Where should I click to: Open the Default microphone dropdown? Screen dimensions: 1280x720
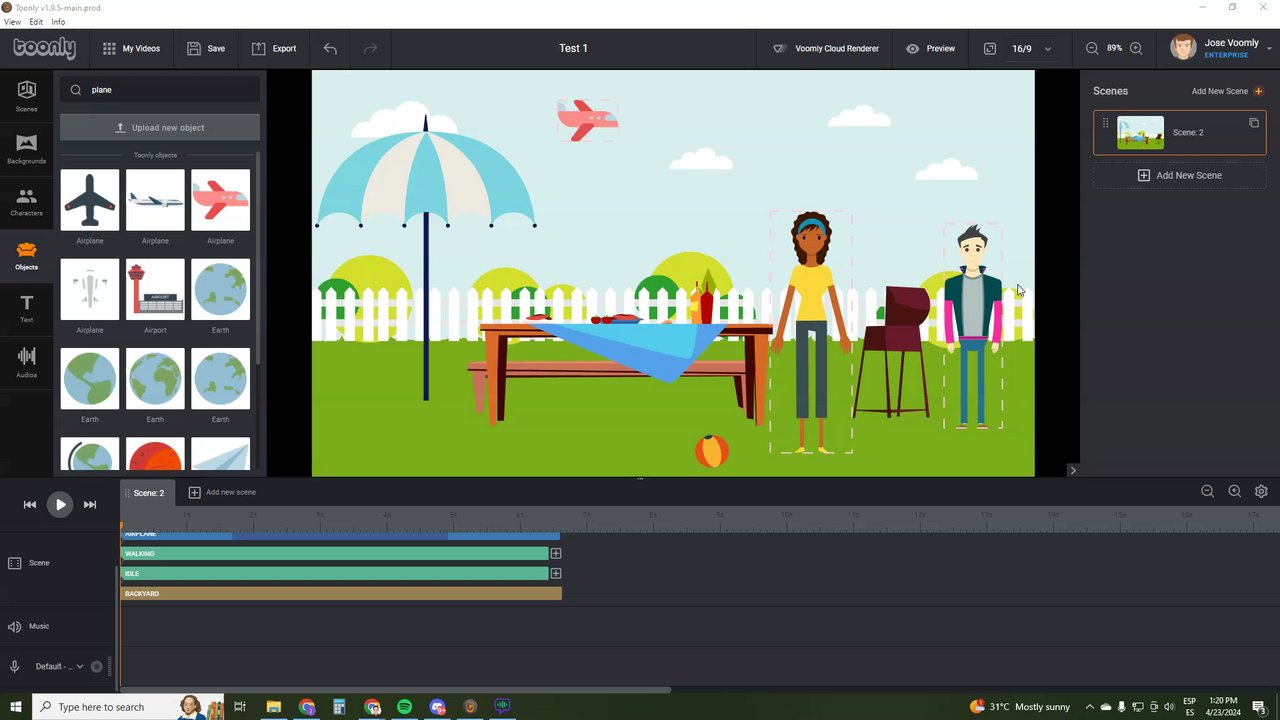click(x=60, y=667)
